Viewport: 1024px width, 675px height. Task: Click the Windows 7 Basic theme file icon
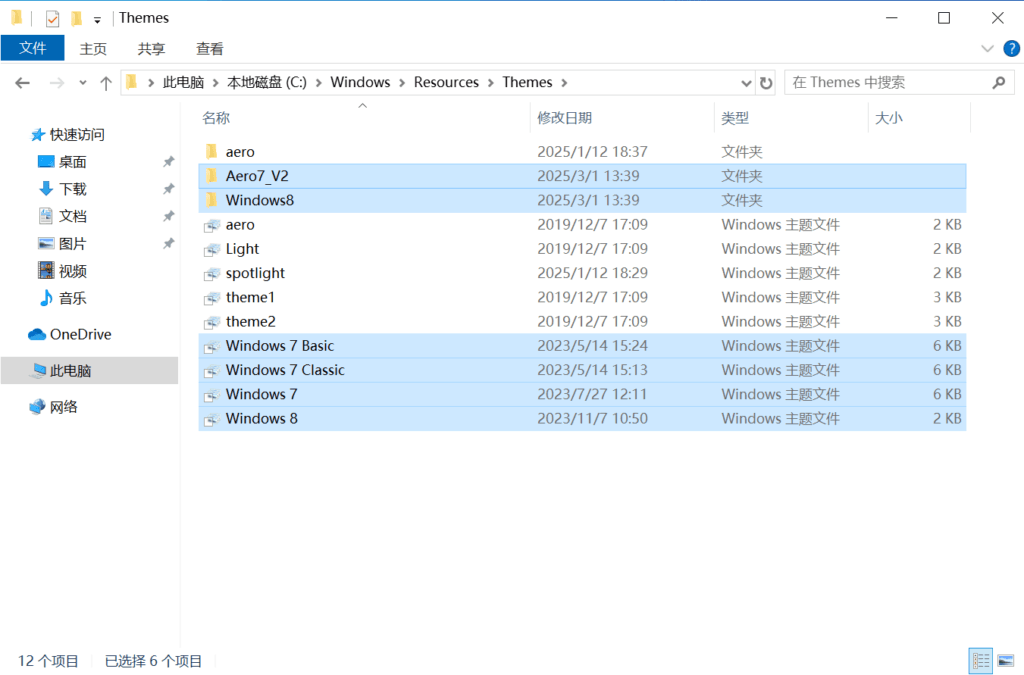211,346
